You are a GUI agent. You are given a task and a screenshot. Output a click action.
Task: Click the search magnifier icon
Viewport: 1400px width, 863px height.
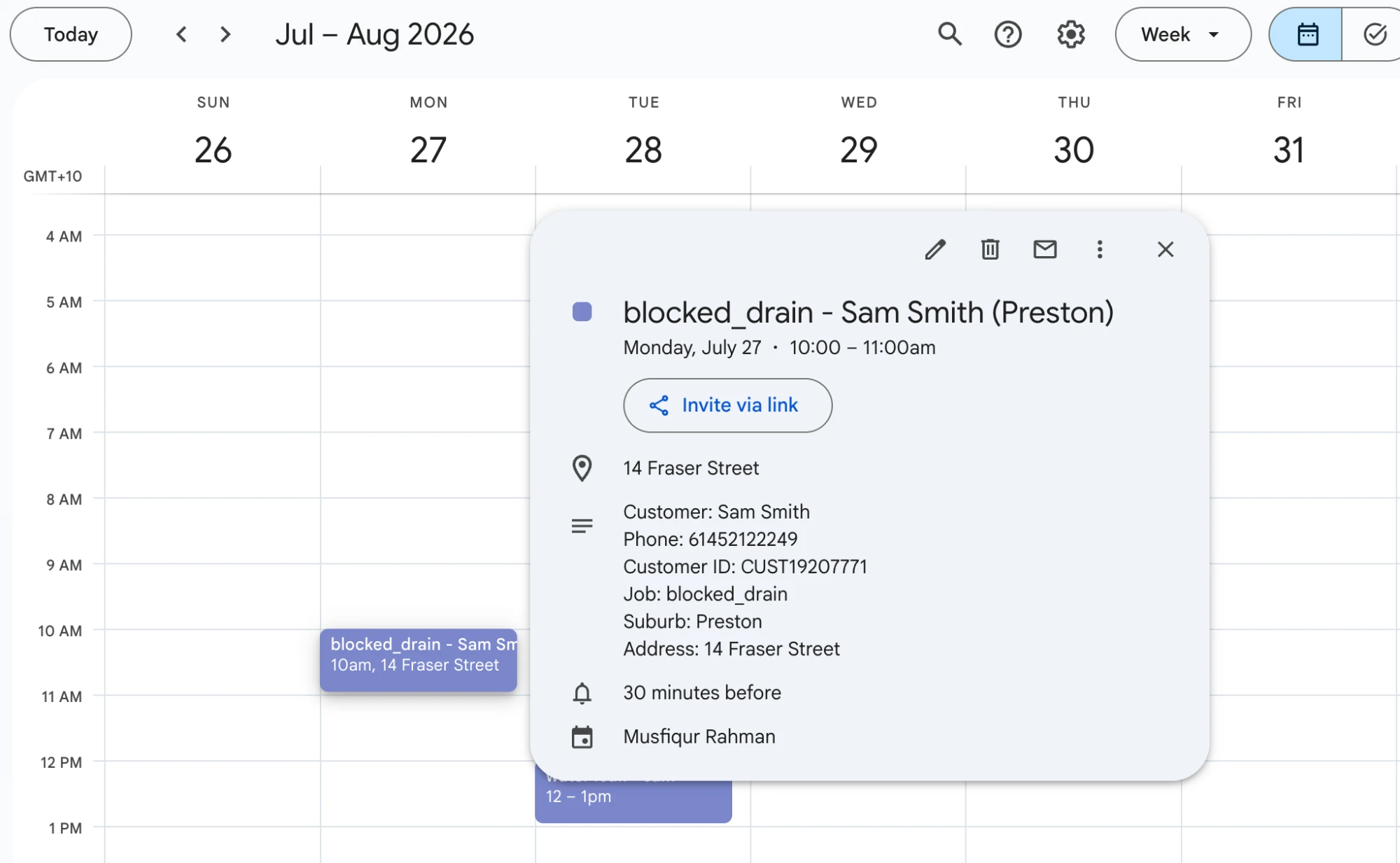click(x=950, y=34)
